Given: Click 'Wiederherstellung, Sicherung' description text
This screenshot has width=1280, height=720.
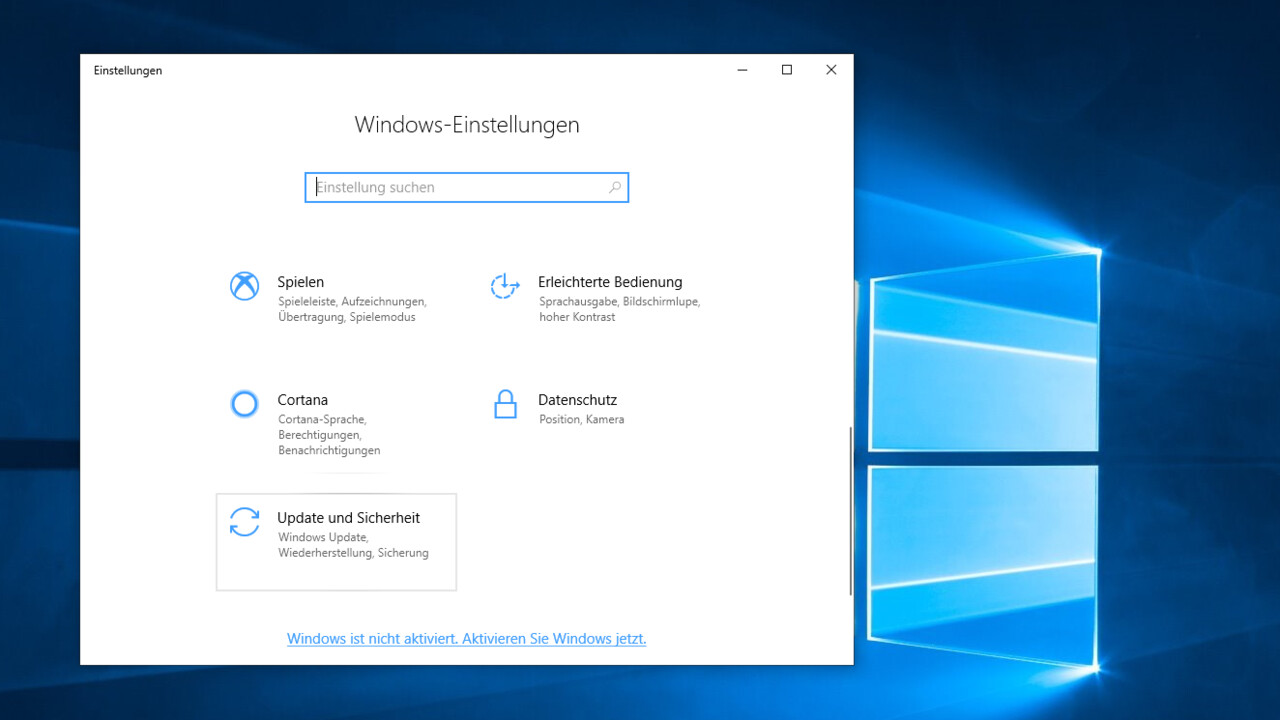Looking at the screenshot, I should point(354,553).
